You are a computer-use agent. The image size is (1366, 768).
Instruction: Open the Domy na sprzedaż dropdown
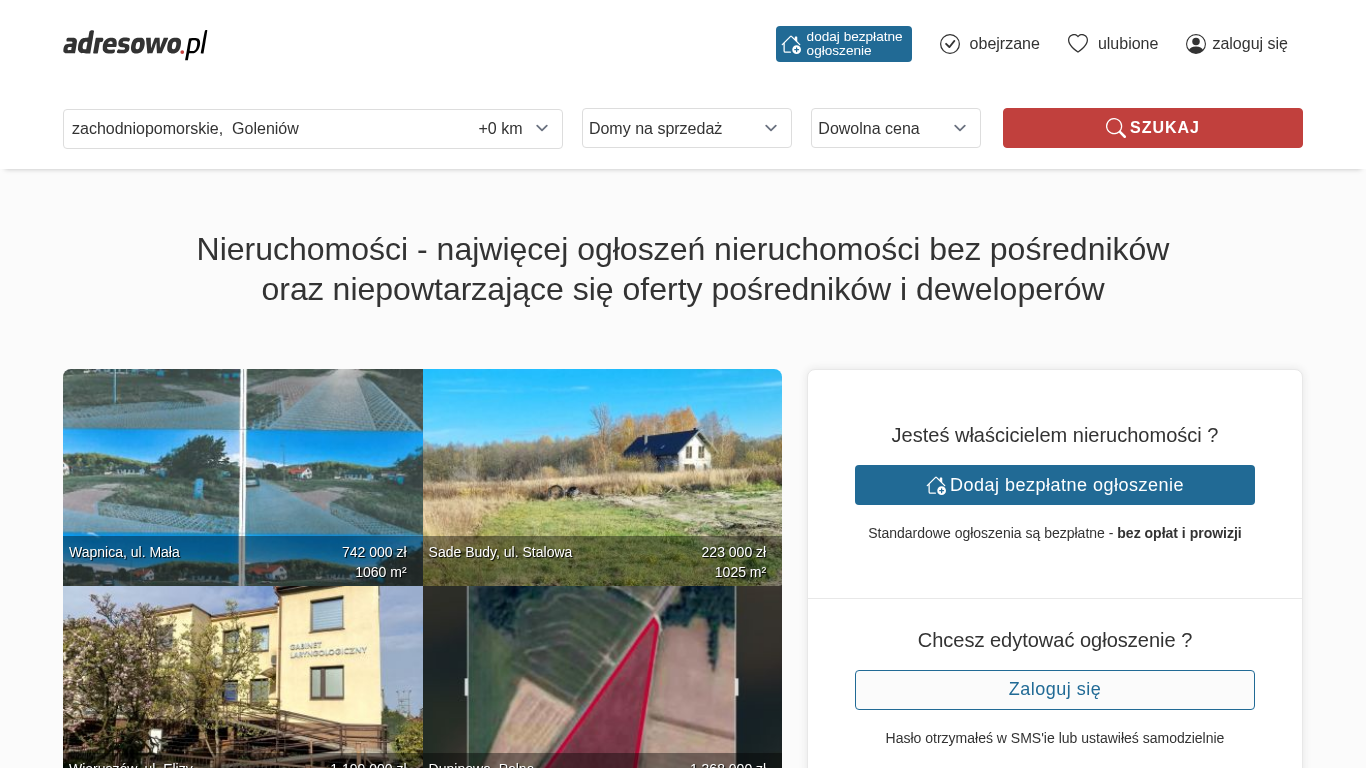click(686, 129)
